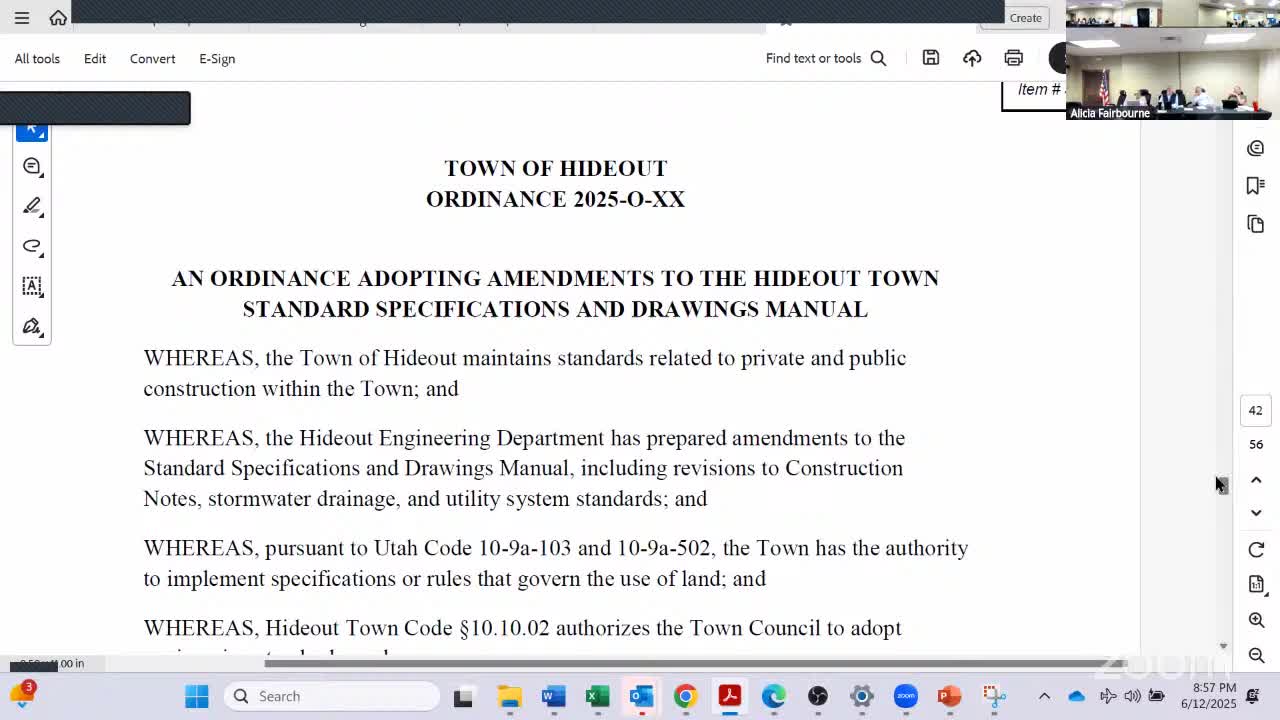
Task: Open Windows Start menu
Action: 197,696
